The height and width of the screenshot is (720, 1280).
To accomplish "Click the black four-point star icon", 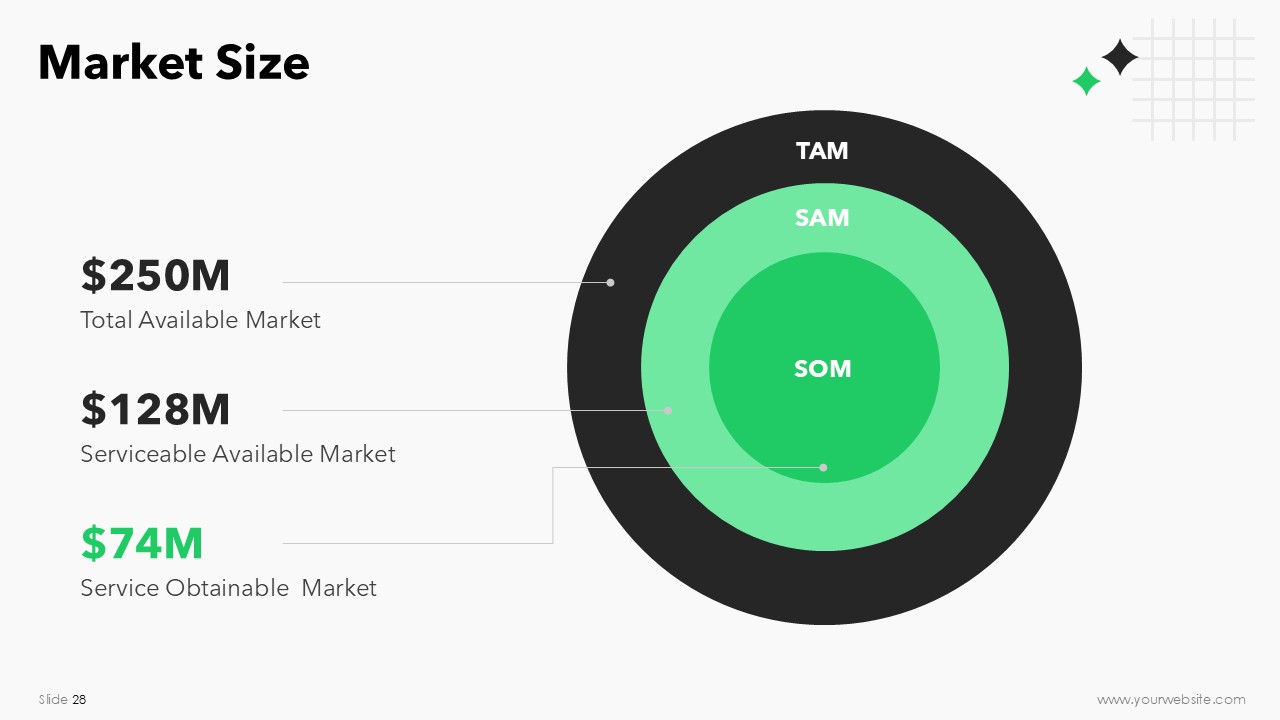I will [x=1120, y=57].
